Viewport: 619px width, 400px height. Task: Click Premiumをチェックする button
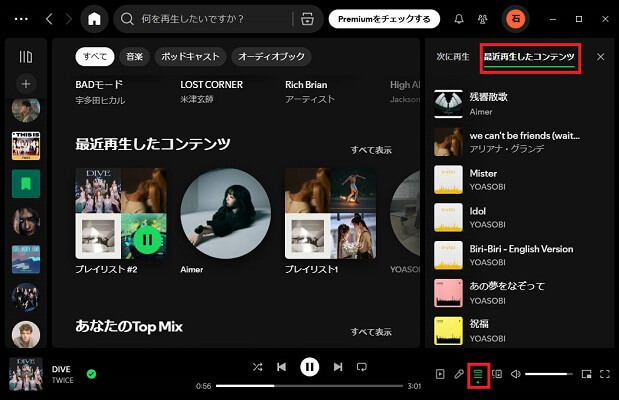click(384, 19)
